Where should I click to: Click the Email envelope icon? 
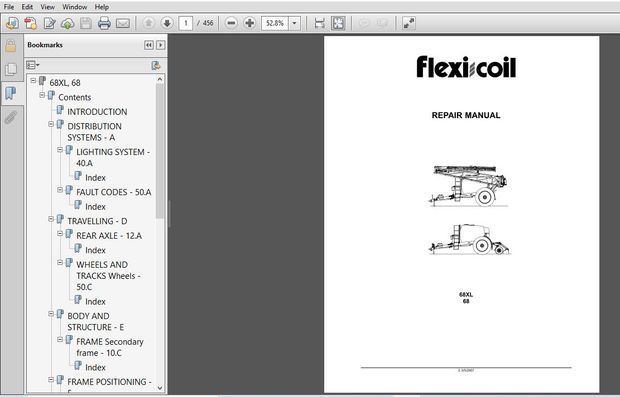(x=123, y=23)
